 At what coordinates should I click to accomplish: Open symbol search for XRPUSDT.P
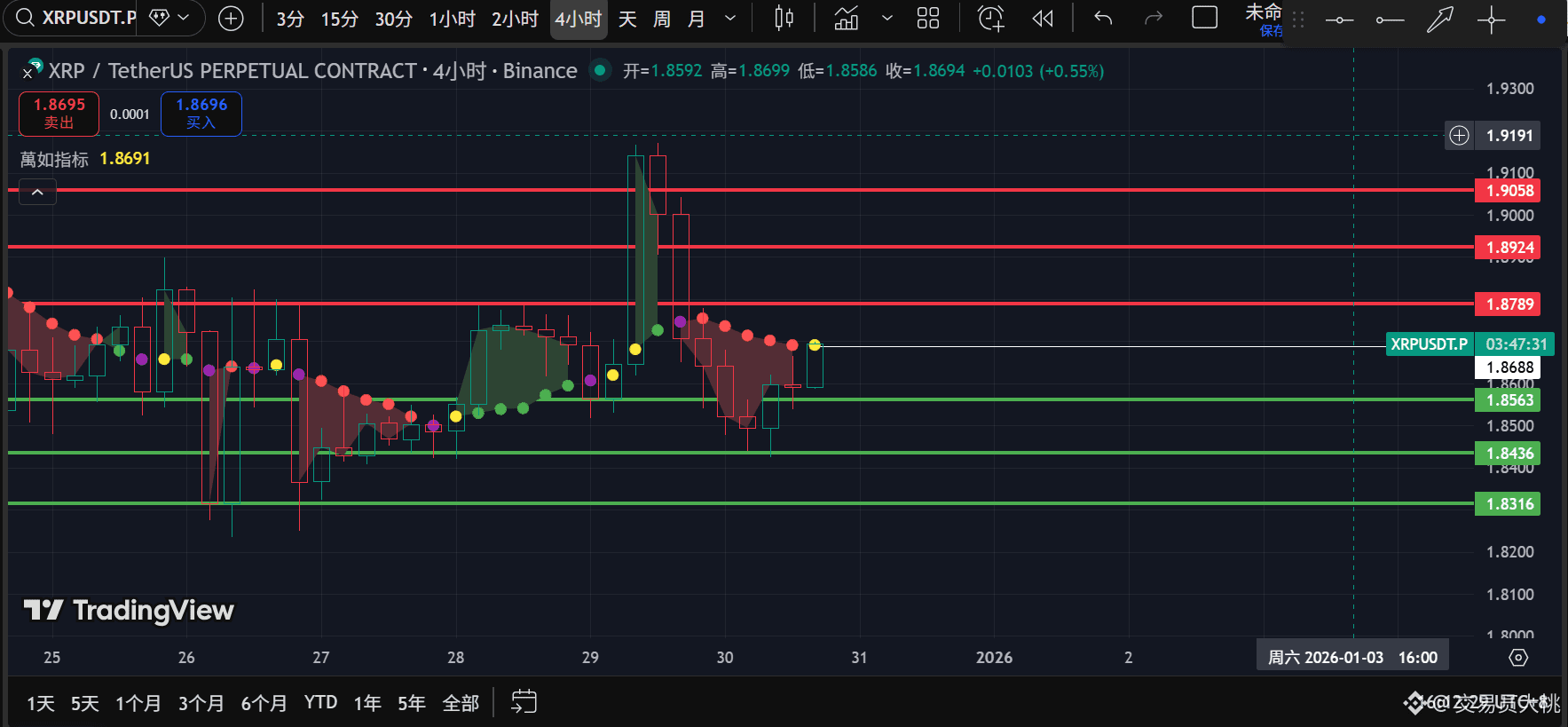coord(75,18)
